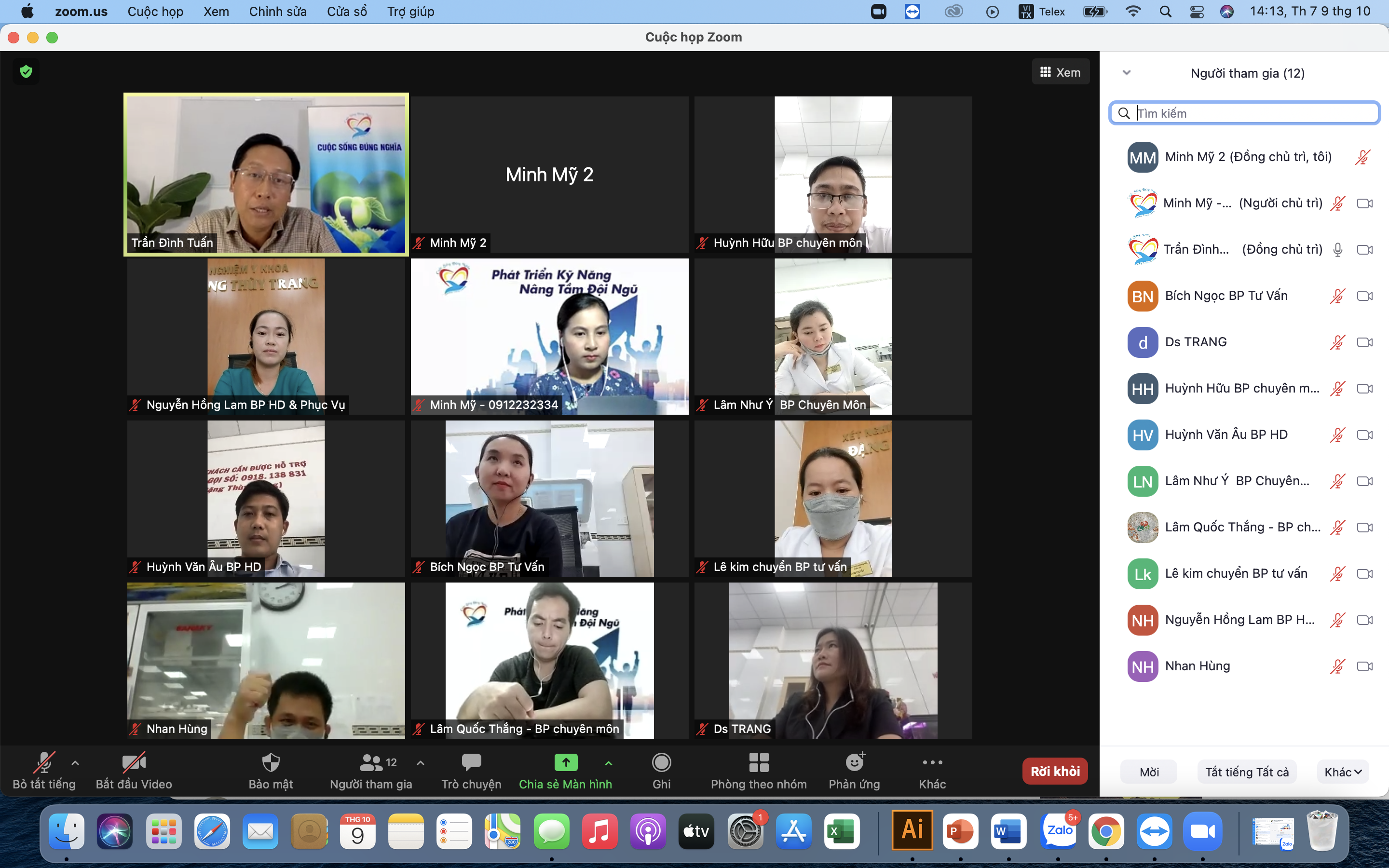Open the chat (Trò chuyện) icon
The width and height of the screenshot is (1389, 868).
(x=471, y=763)
